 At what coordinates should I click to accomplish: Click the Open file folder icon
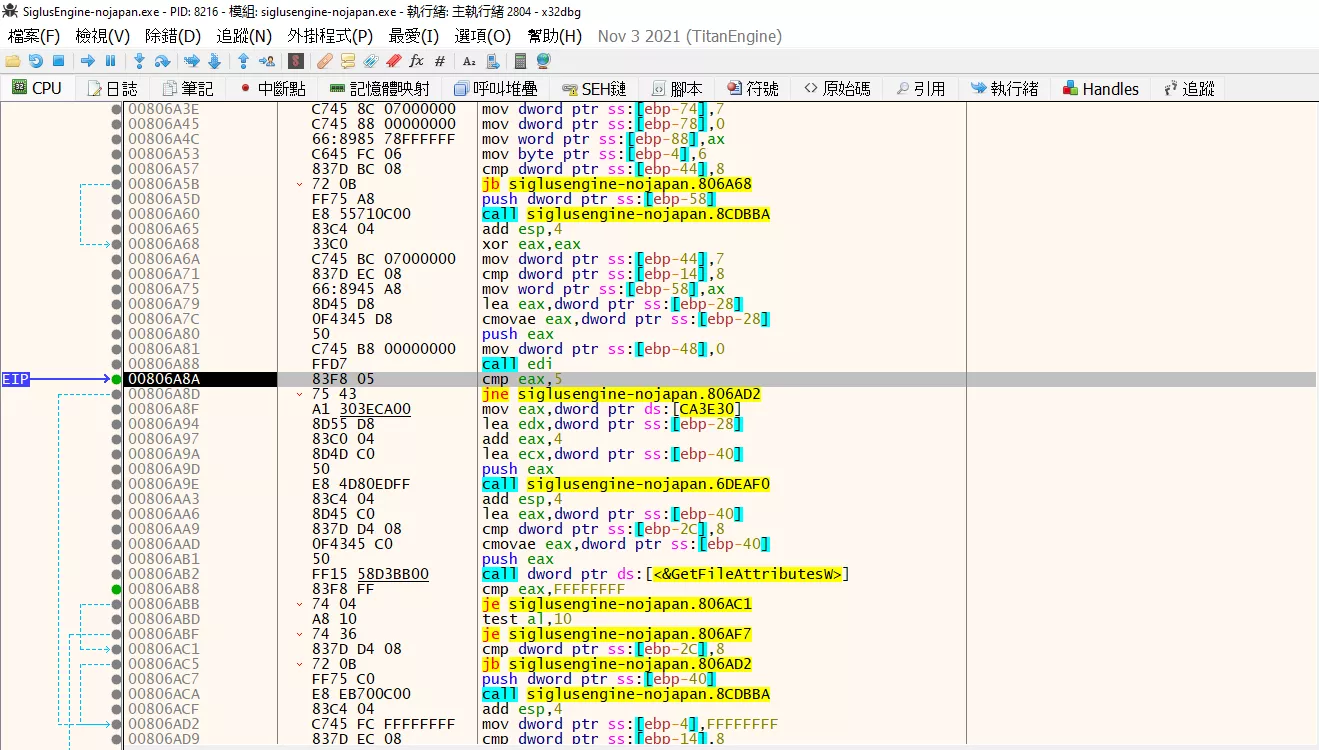click(13, 61)
